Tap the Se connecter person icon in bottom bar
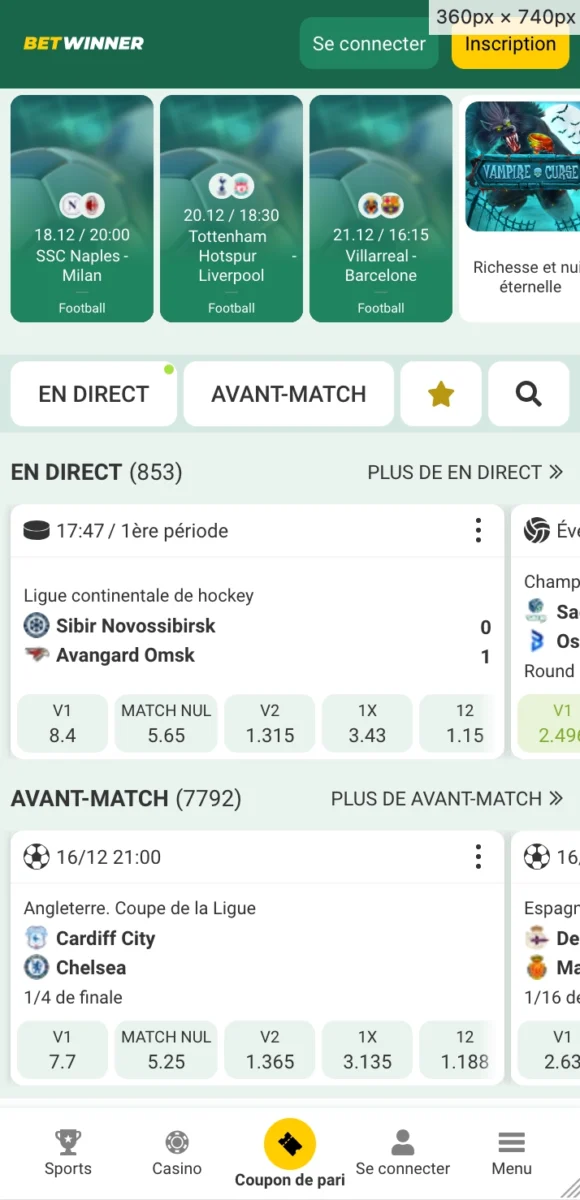 402,1143
